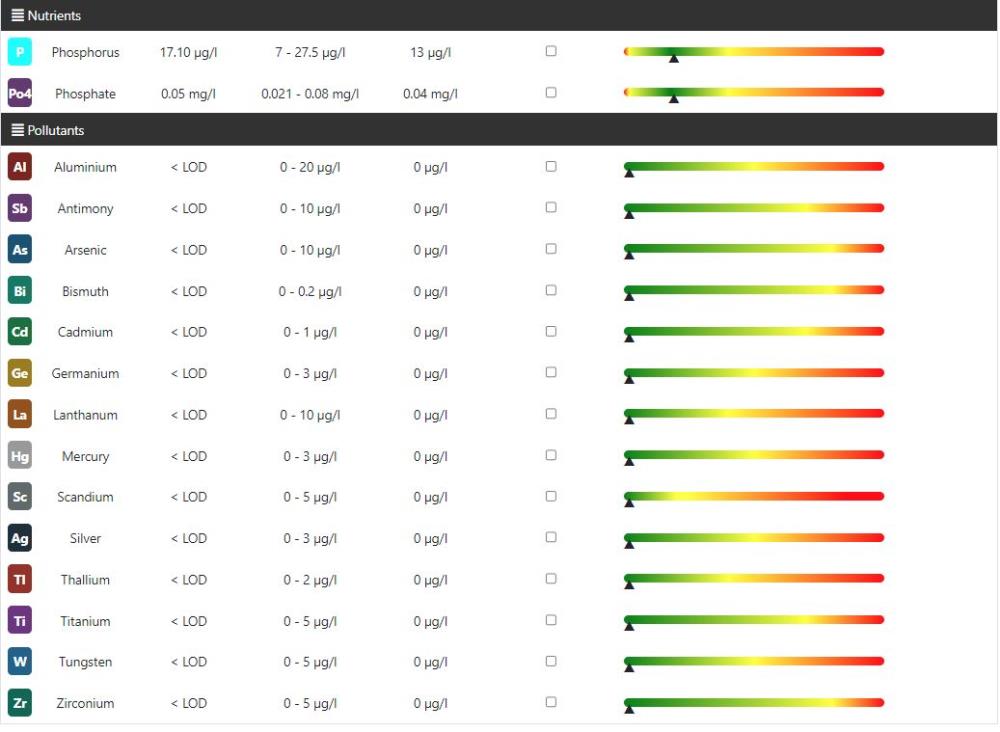Click the Zirconium element badge
The width and height of the screenshot is (1000, 732).
click(19, 702)
